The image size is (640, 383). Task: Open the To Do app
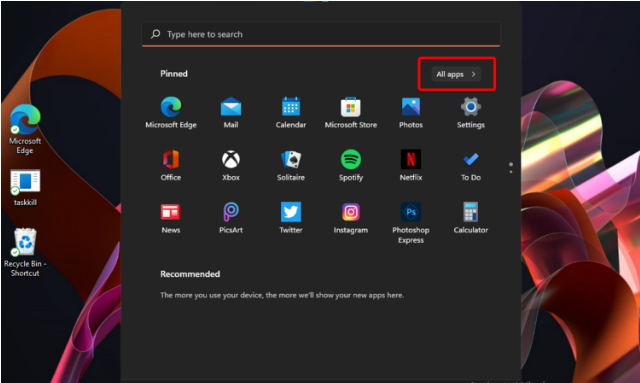[471, 165]
